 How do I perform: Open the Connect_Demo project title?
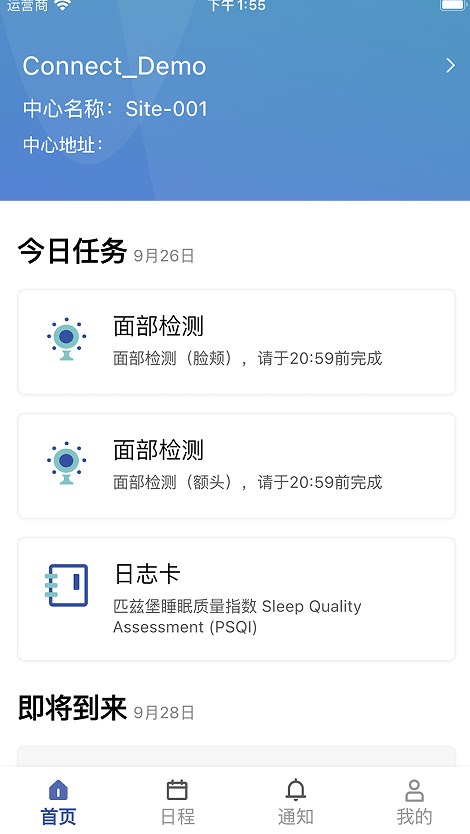(114, 66)
